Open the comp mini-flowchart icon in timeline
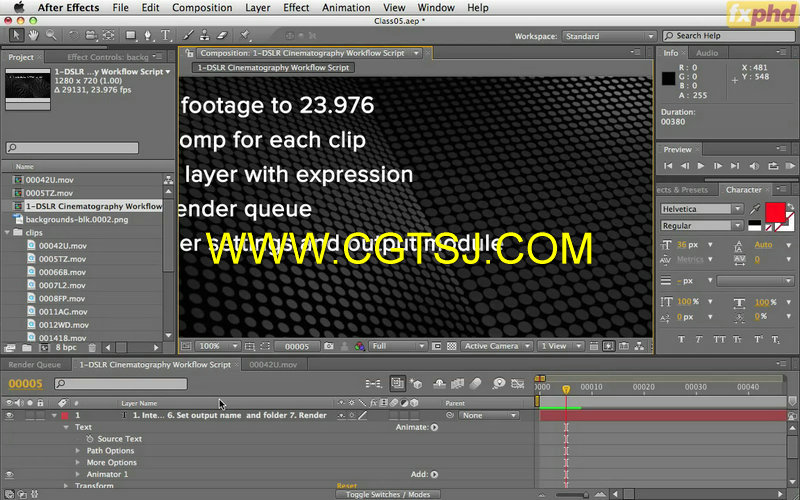 point(373,384)
